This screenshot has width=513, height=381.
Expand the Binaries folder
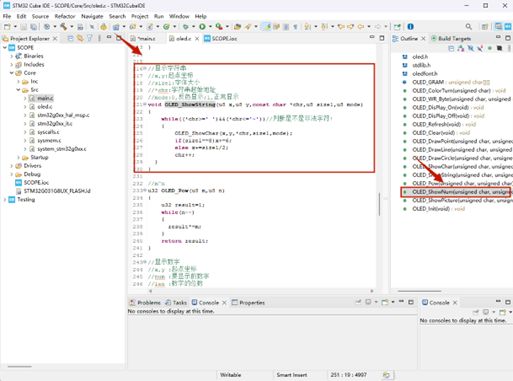click(x=12, y=56)
